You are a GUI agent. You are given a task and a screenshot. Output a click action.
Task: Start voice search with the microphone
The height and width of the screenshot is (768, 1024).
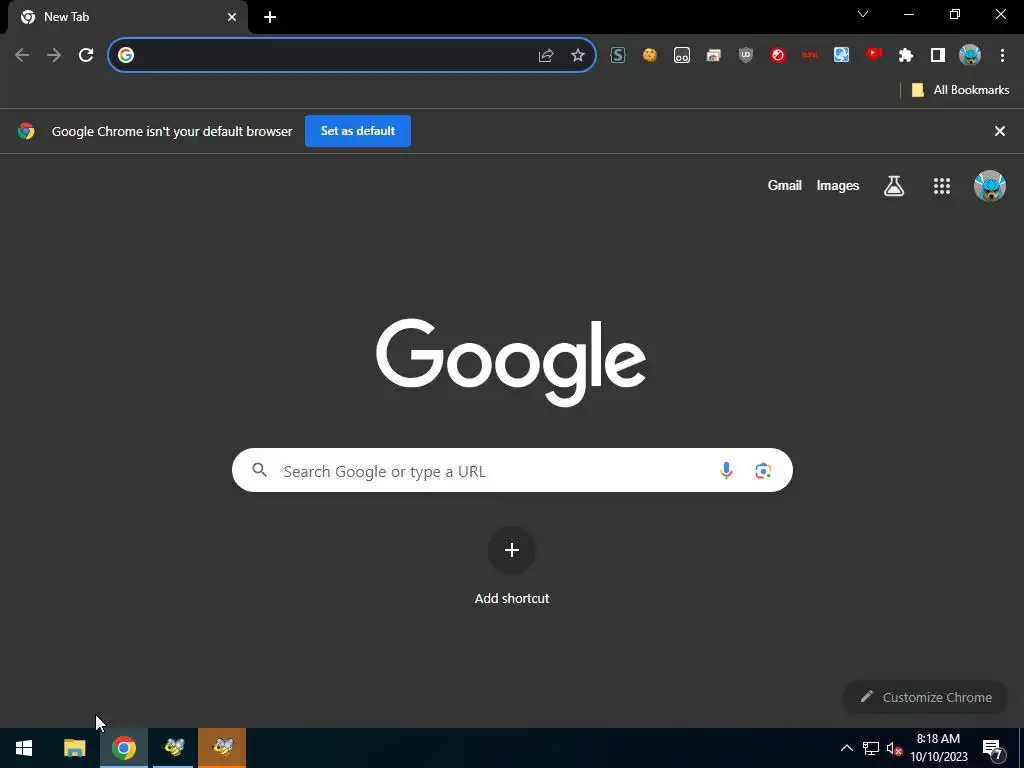point(726,470)
